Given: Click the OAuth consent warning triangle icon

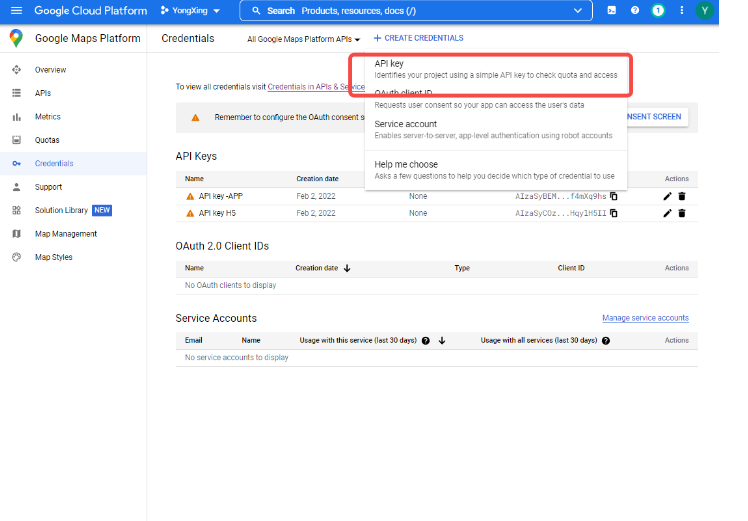Looking at the screenshot, I should tap(196, 117).
